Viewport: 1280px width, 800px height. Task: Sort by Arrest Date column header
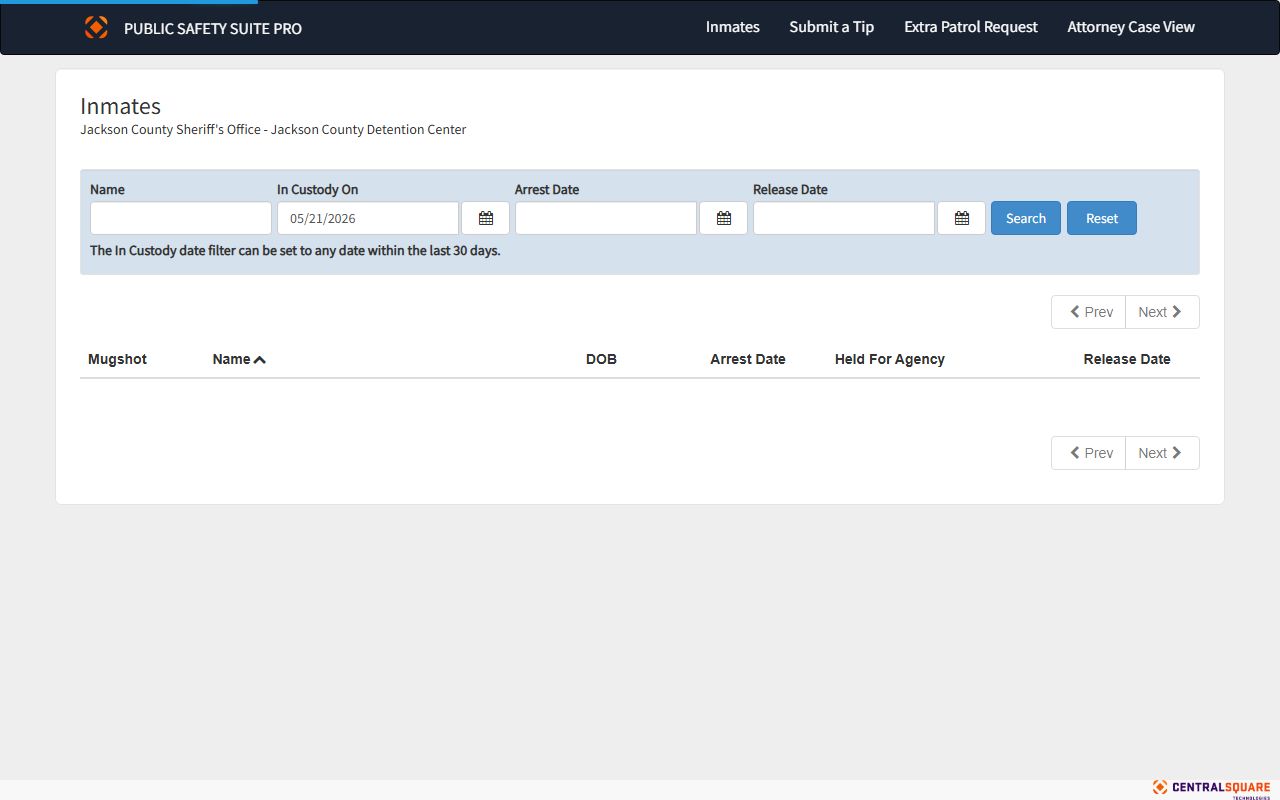[748, 359]
